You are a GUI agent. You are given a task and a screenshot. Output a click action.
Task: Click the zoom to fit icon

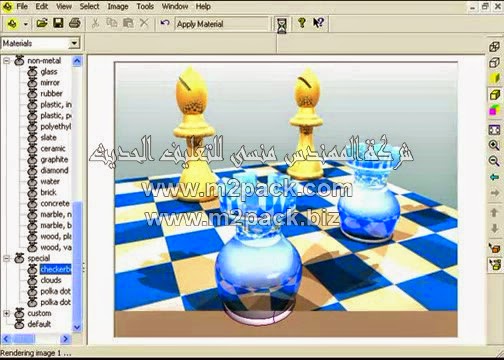click(494, 130)
